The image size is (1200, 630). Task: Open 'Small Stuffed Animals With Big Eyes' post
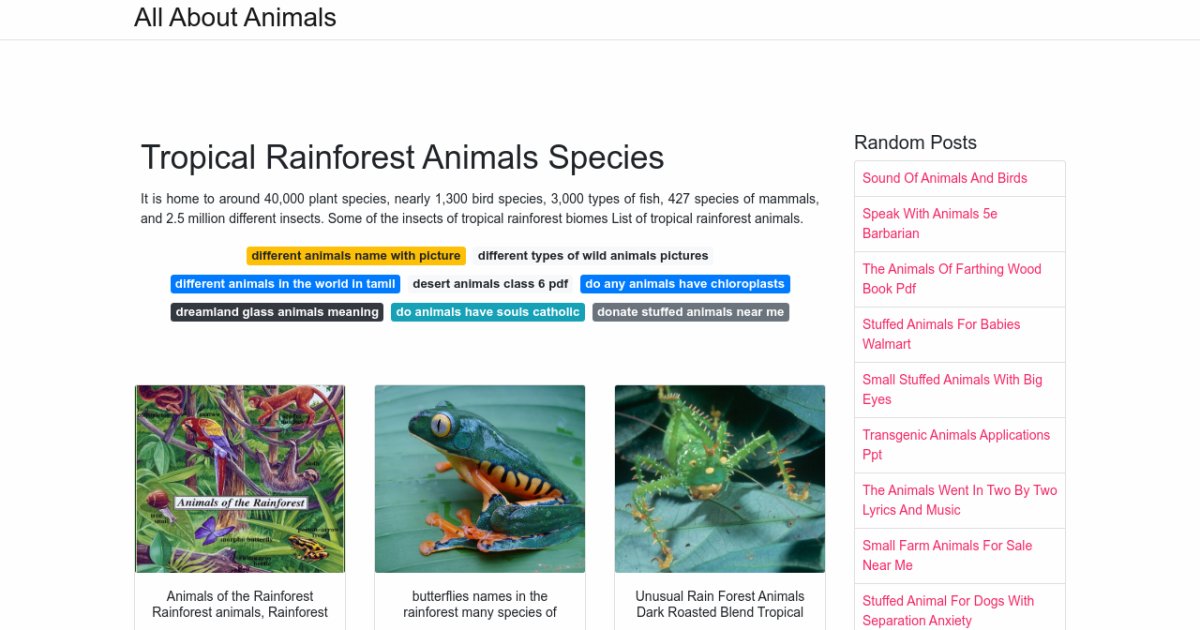(951, 389)
